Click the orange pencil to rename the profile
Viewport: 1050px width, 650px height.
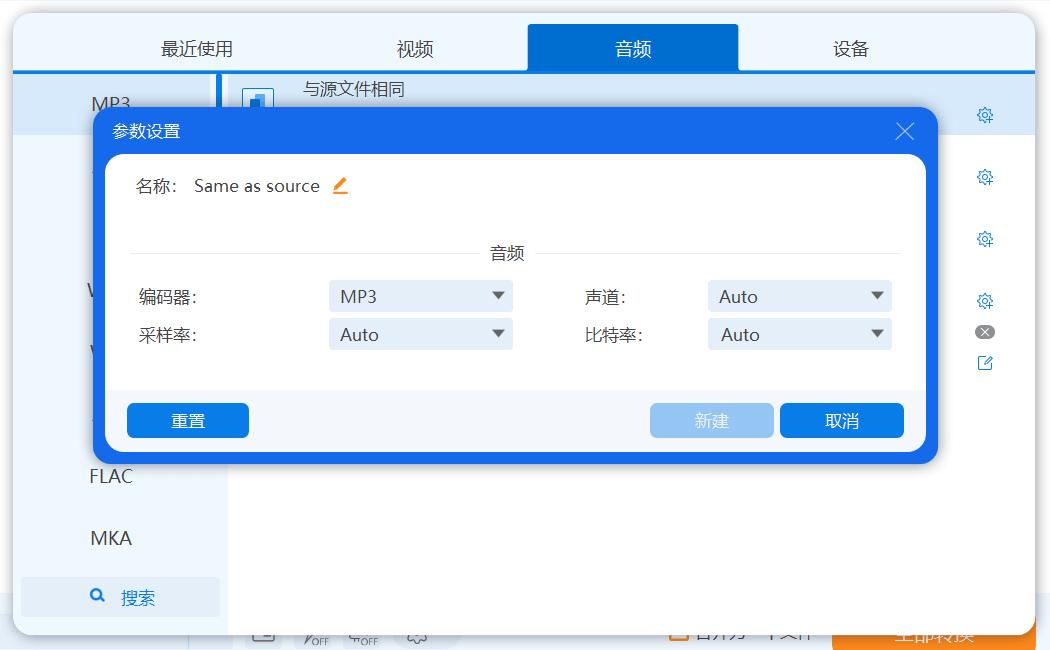tap(339, 185)
